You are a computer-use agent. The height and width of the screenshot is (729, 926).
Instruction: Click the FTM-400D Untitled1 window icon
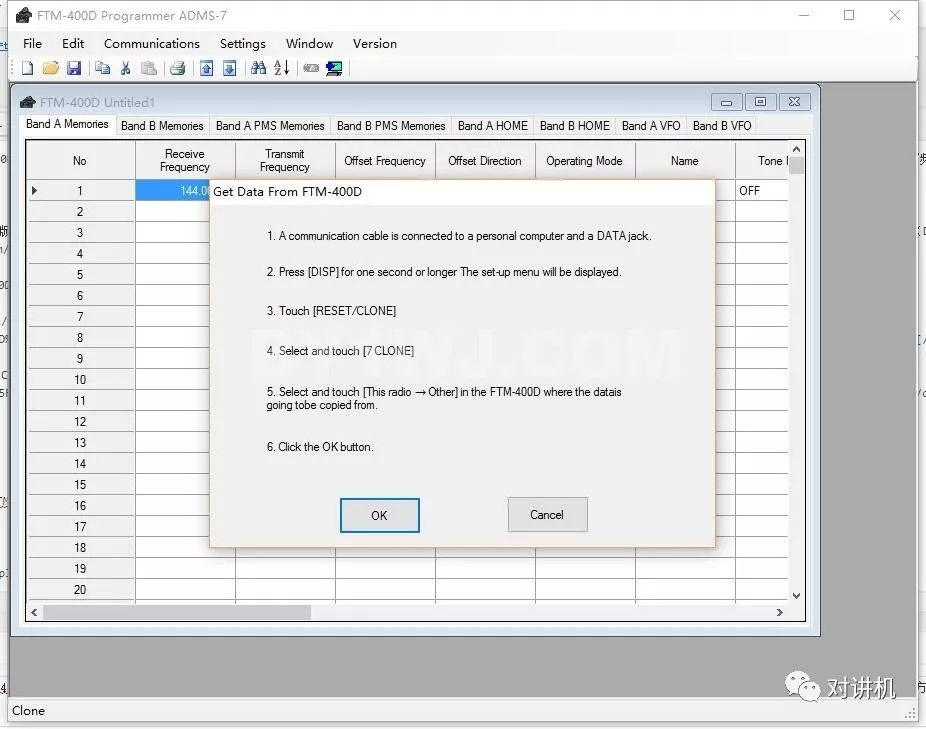point(27,102)
